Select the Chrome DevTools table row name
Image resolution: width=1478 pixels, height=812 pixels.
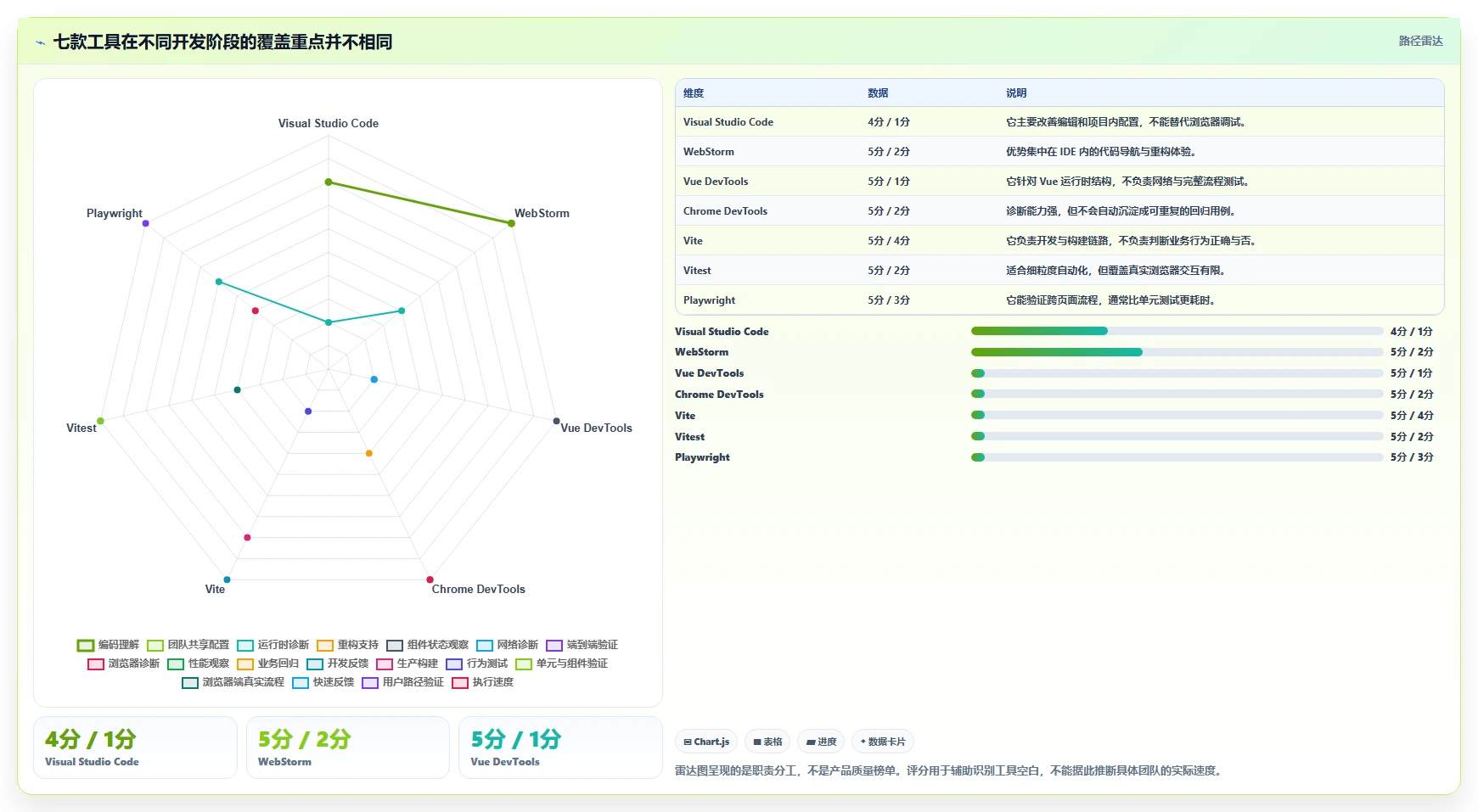[x=725, y=211]
